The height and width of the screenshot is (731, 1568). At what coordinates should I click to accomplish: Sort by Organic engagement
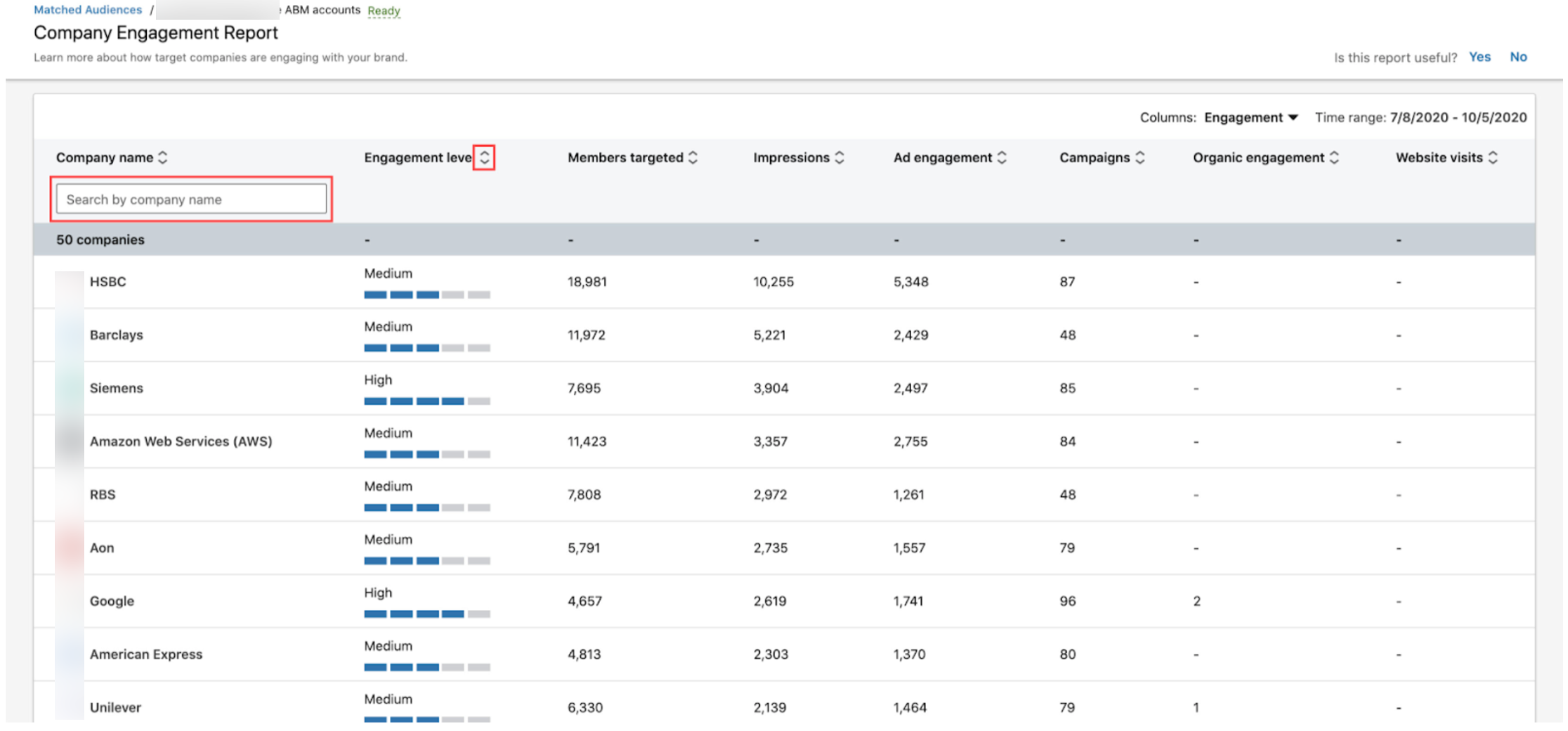pos(1335,157)
